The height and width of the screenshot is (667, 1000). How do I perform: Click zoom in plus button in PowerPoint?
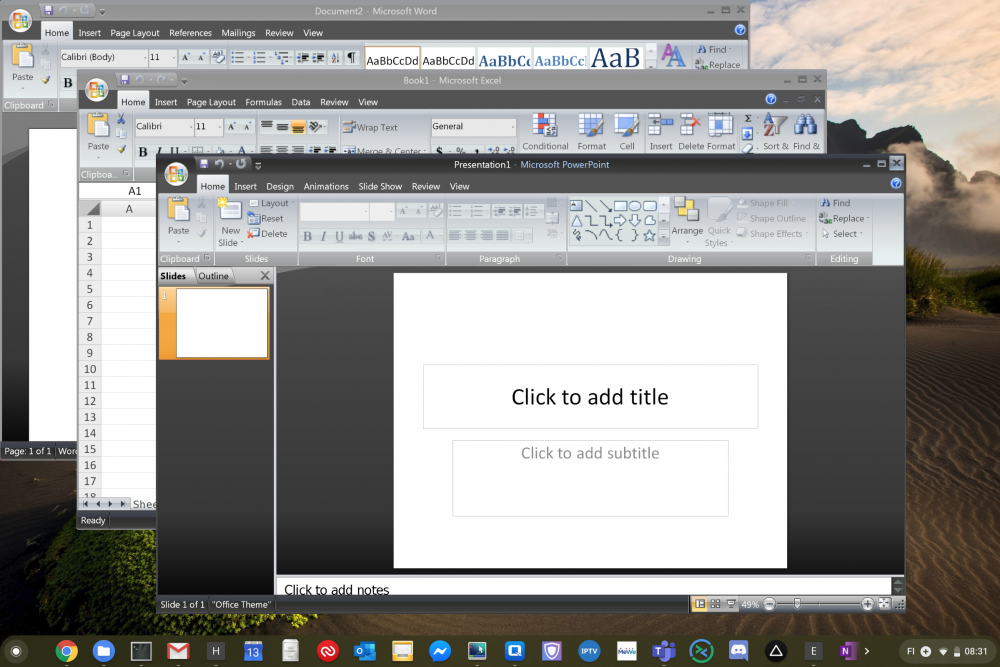point(867,604)
